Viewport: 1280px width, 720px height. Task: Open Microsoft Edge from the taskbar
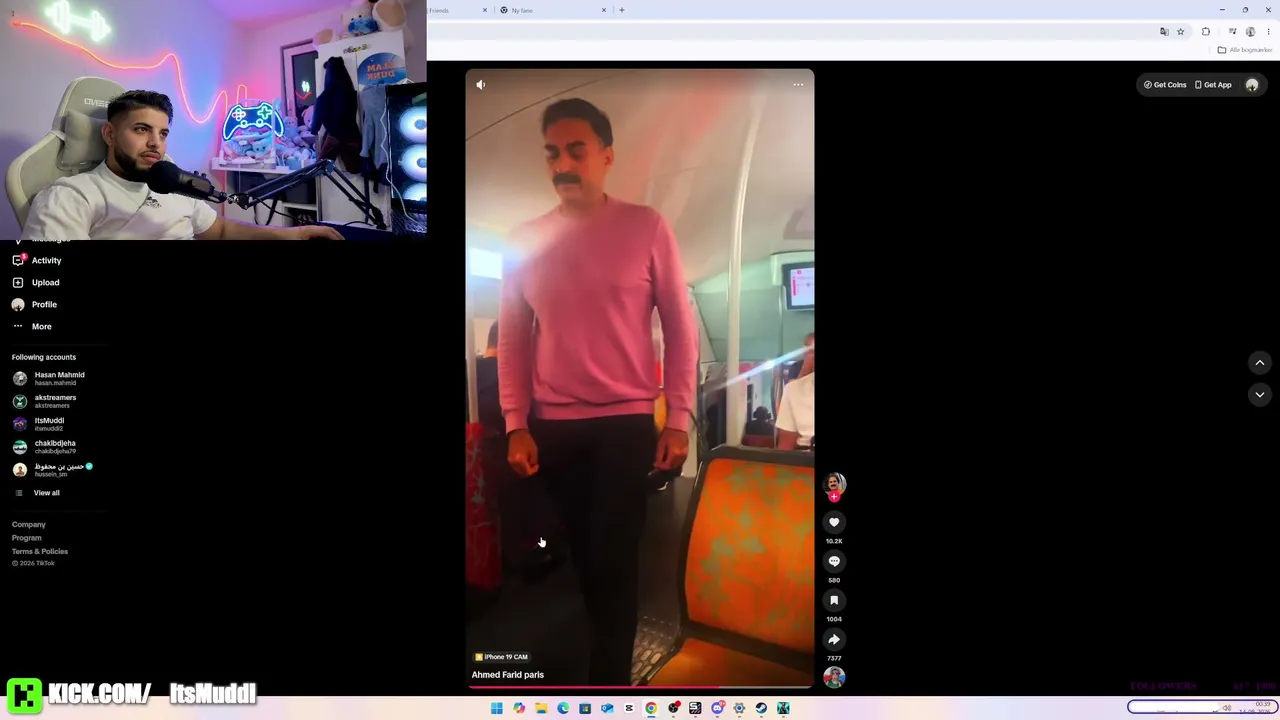tap(563, 708)
